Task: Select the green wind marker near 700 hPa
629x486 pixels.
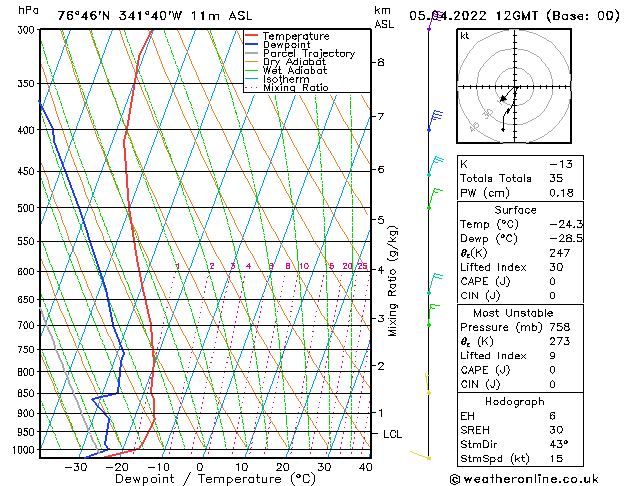Action: tap(429, 323)
